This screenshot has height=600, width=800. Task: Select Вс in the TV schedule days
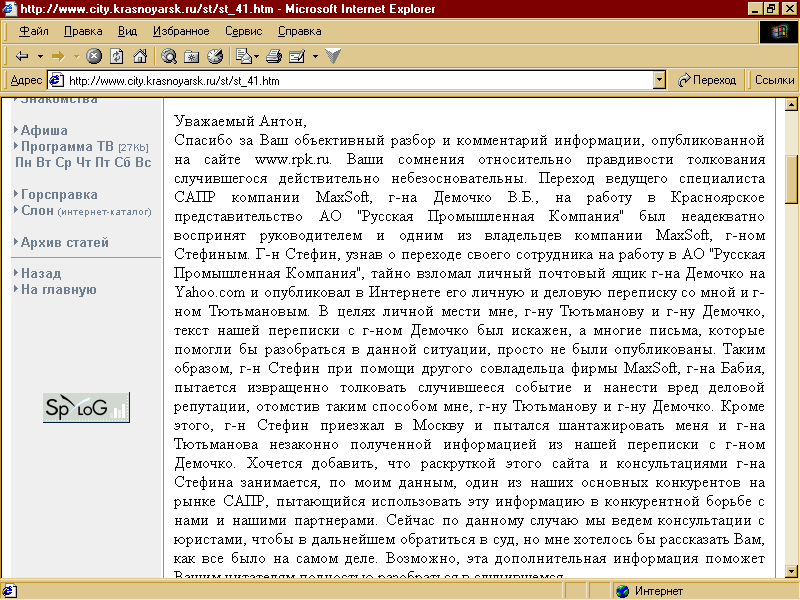tap(143, 162)
